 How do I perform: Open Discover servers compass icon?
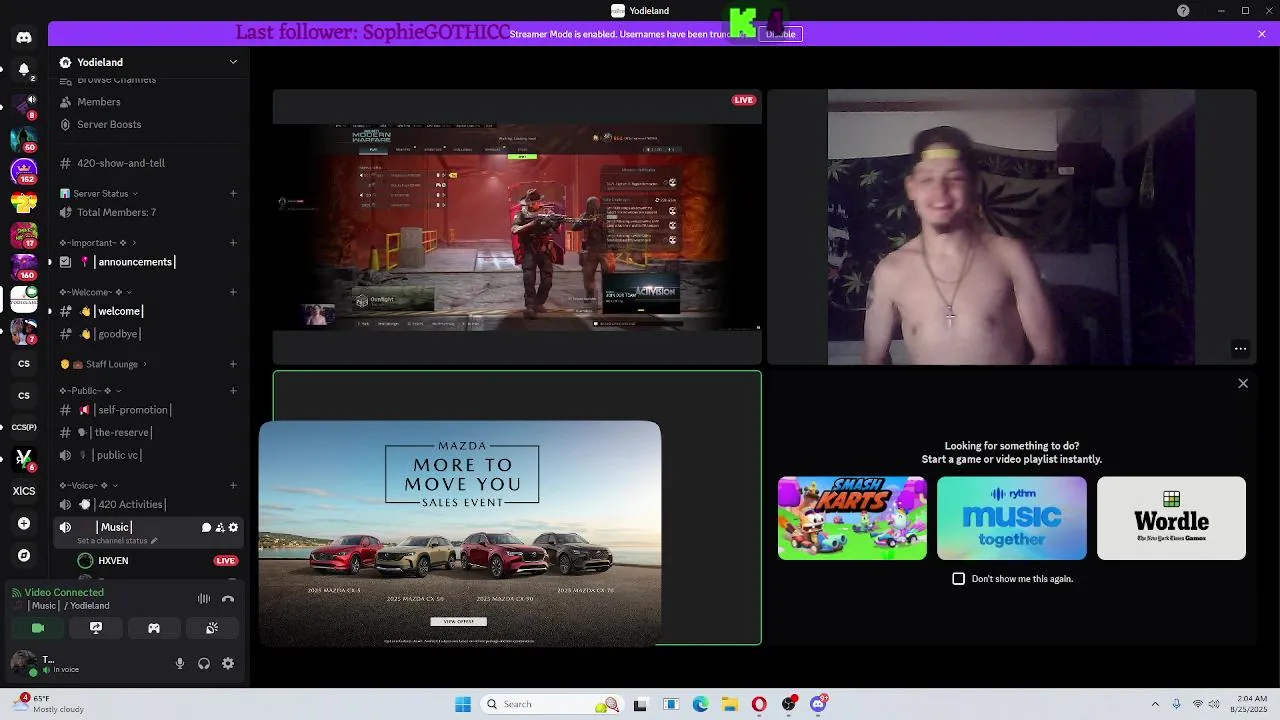pyautogui.click(x=24, y=555)
